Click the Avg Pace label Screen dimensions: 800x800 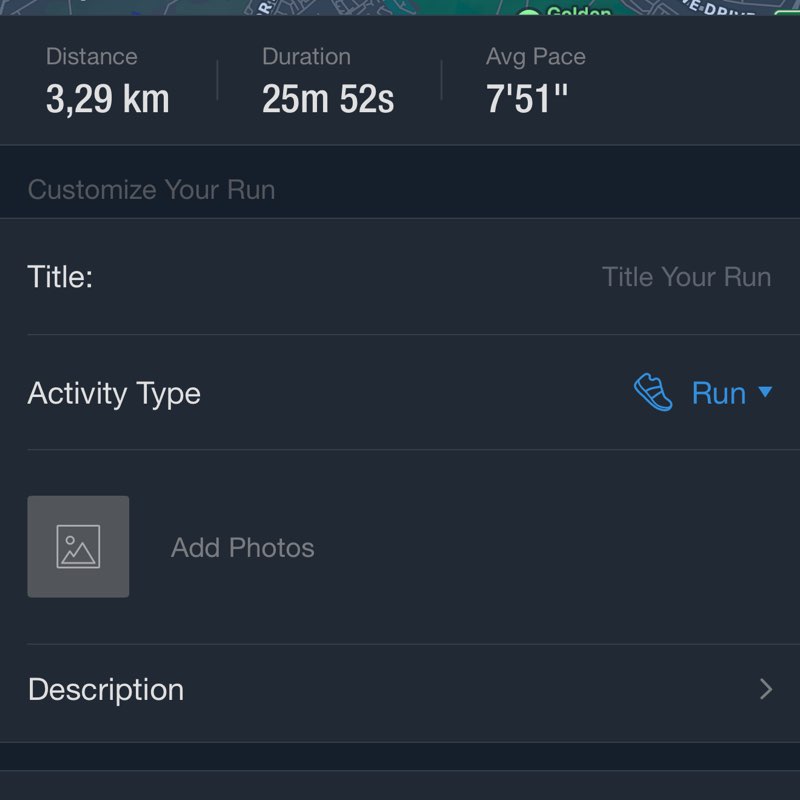(535, 57)
